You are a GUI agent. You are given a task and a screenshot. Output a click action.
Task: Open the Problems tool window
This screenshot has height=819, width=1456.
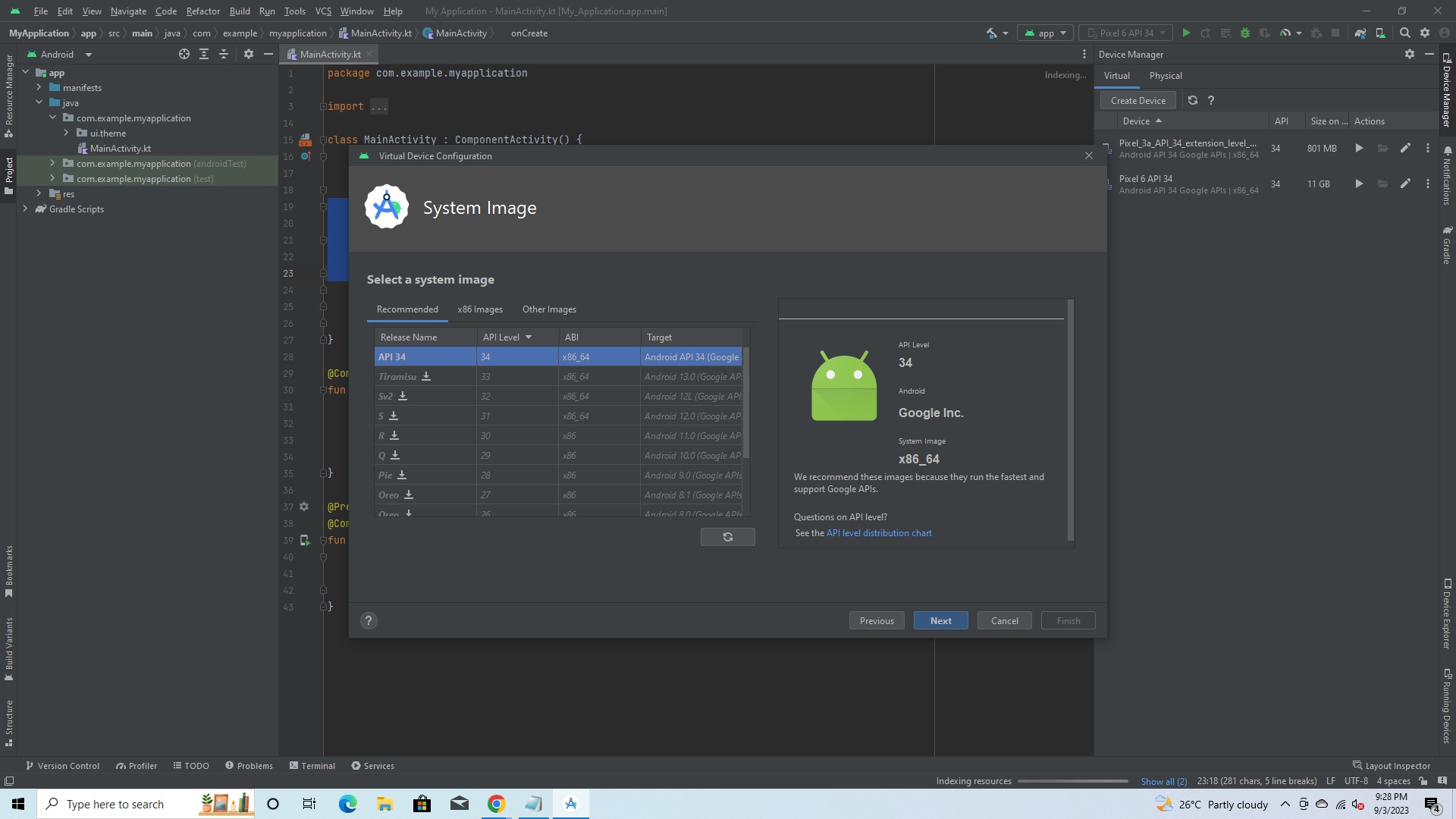pos(249,766)
